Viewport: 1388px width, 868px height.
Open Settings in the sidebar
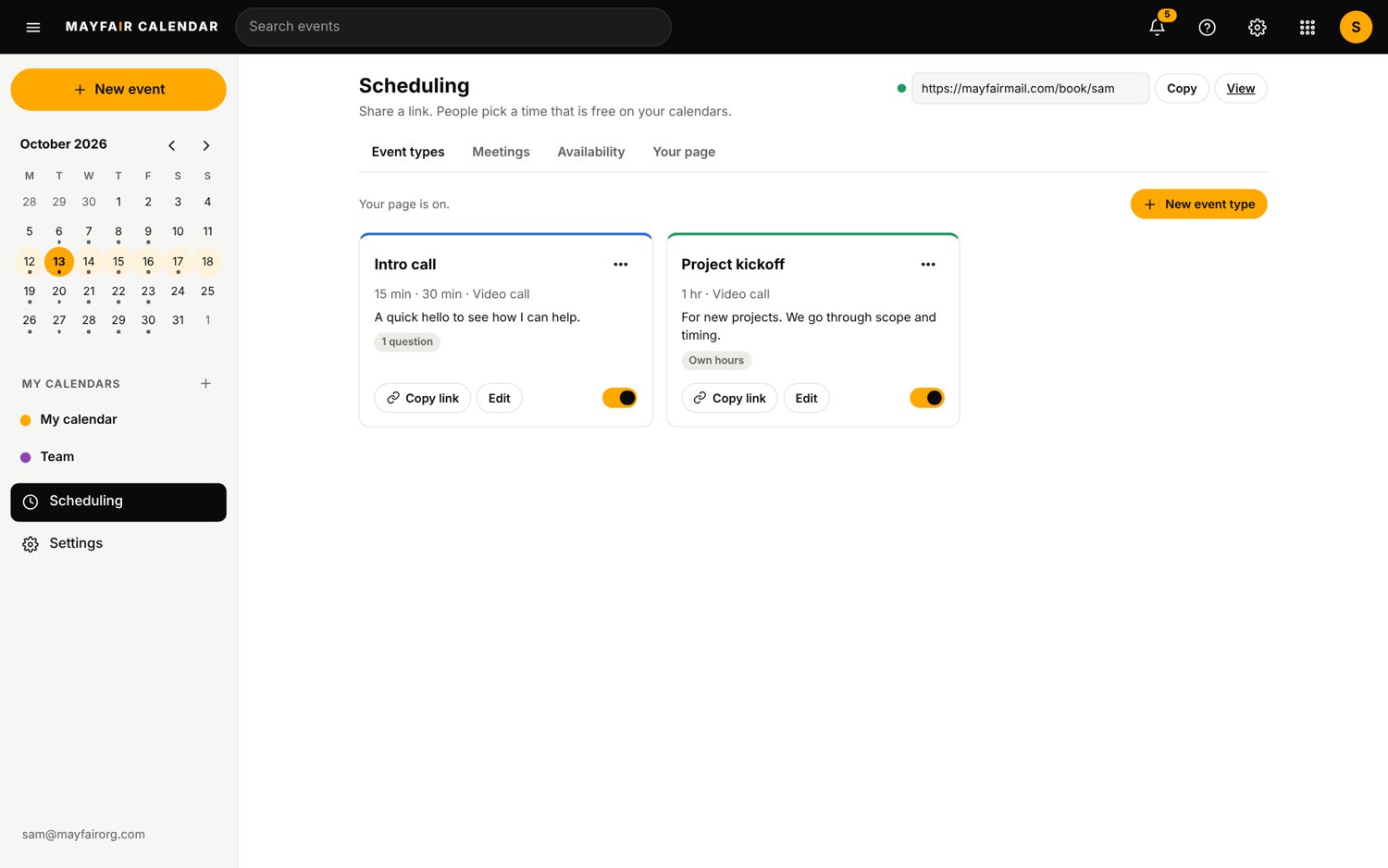(118, 544)
